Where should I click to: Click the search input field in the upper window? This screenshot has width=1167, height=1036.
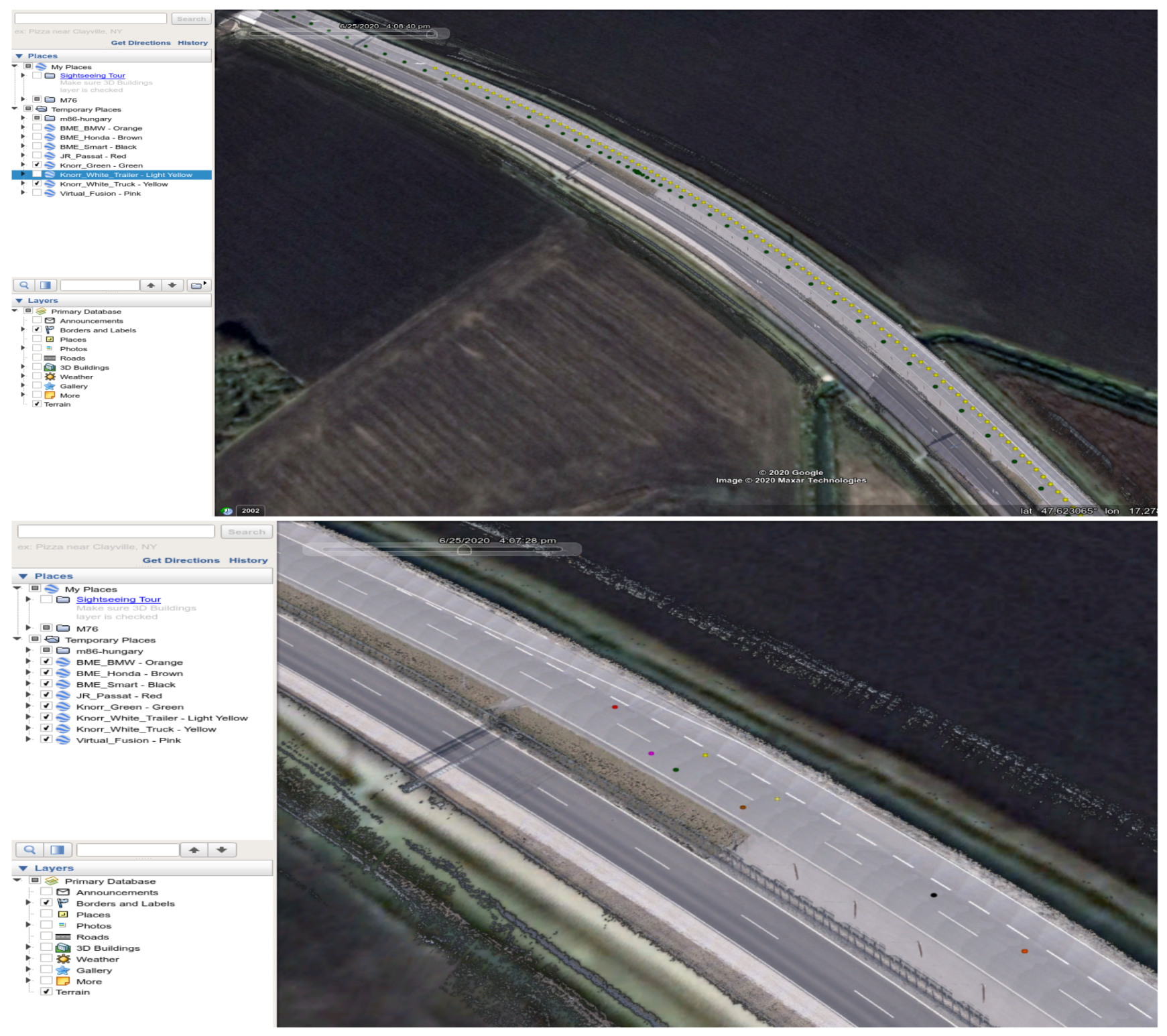(x=90, y=19)
